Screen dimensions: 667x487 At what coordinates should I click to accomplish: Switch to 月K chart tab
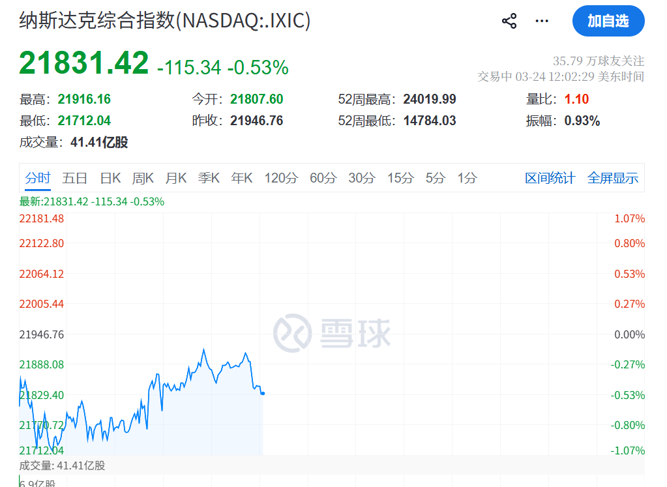point(176,178)
